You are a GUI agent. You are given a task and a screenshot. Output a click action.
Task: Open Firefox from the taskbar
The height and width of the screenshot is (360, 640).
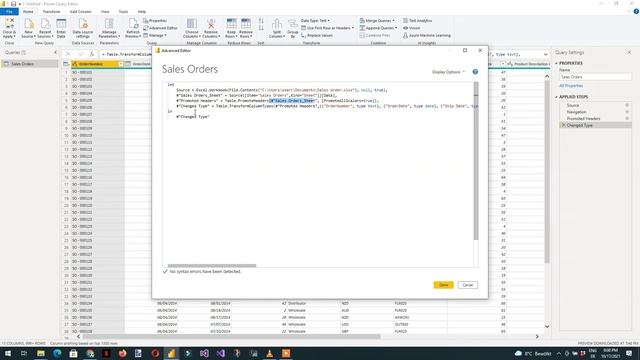tap(122, 353)
